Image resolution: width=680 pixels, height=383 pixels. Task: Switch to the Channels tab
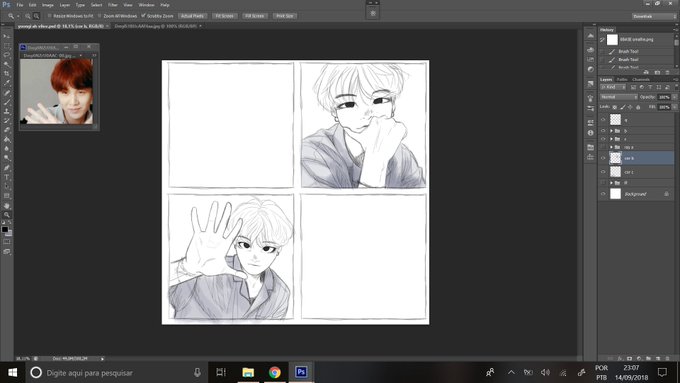click(x=641, y=79)
